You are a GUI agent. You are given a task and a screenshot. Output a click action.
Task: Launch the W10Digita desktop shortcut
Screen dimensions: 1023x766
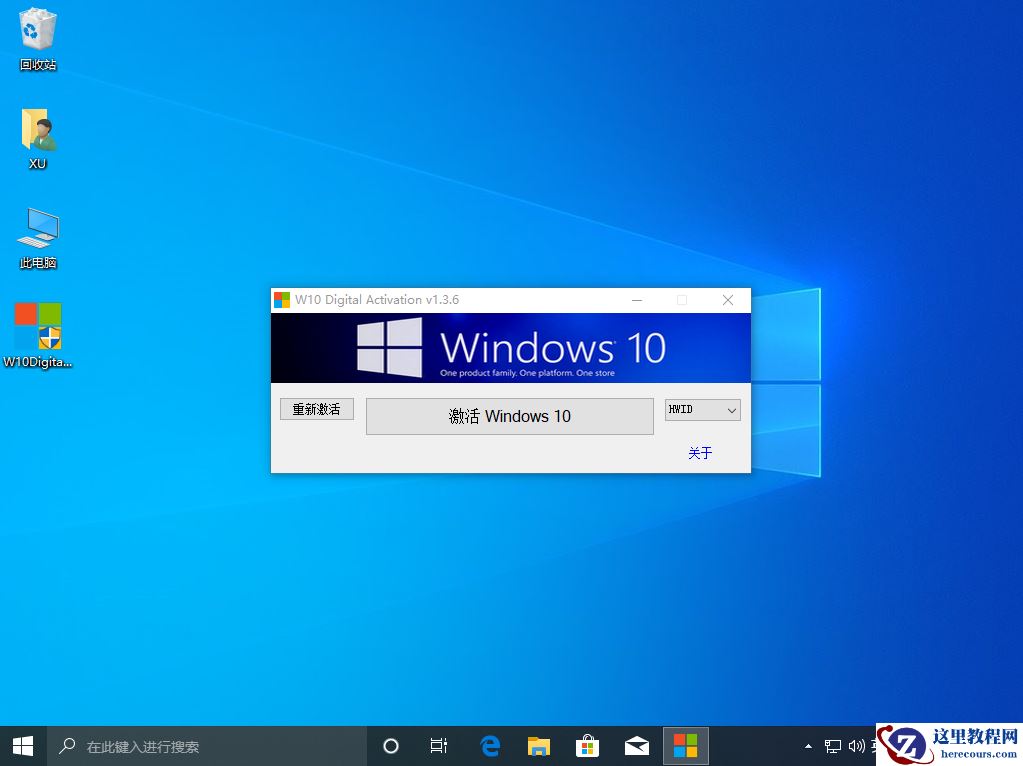(36, 326)
